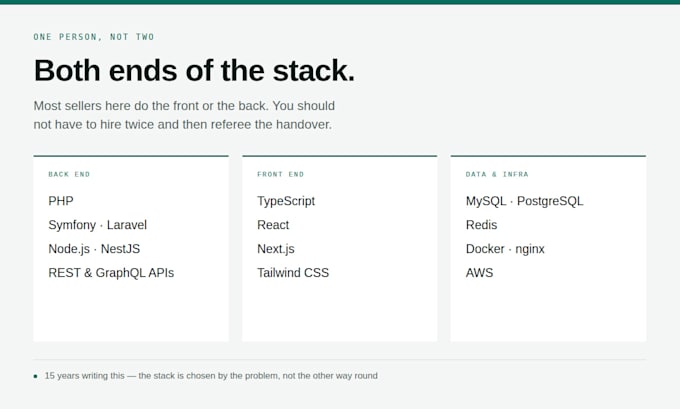Select the 'Symfony · Laravel' row

point(98,225)
